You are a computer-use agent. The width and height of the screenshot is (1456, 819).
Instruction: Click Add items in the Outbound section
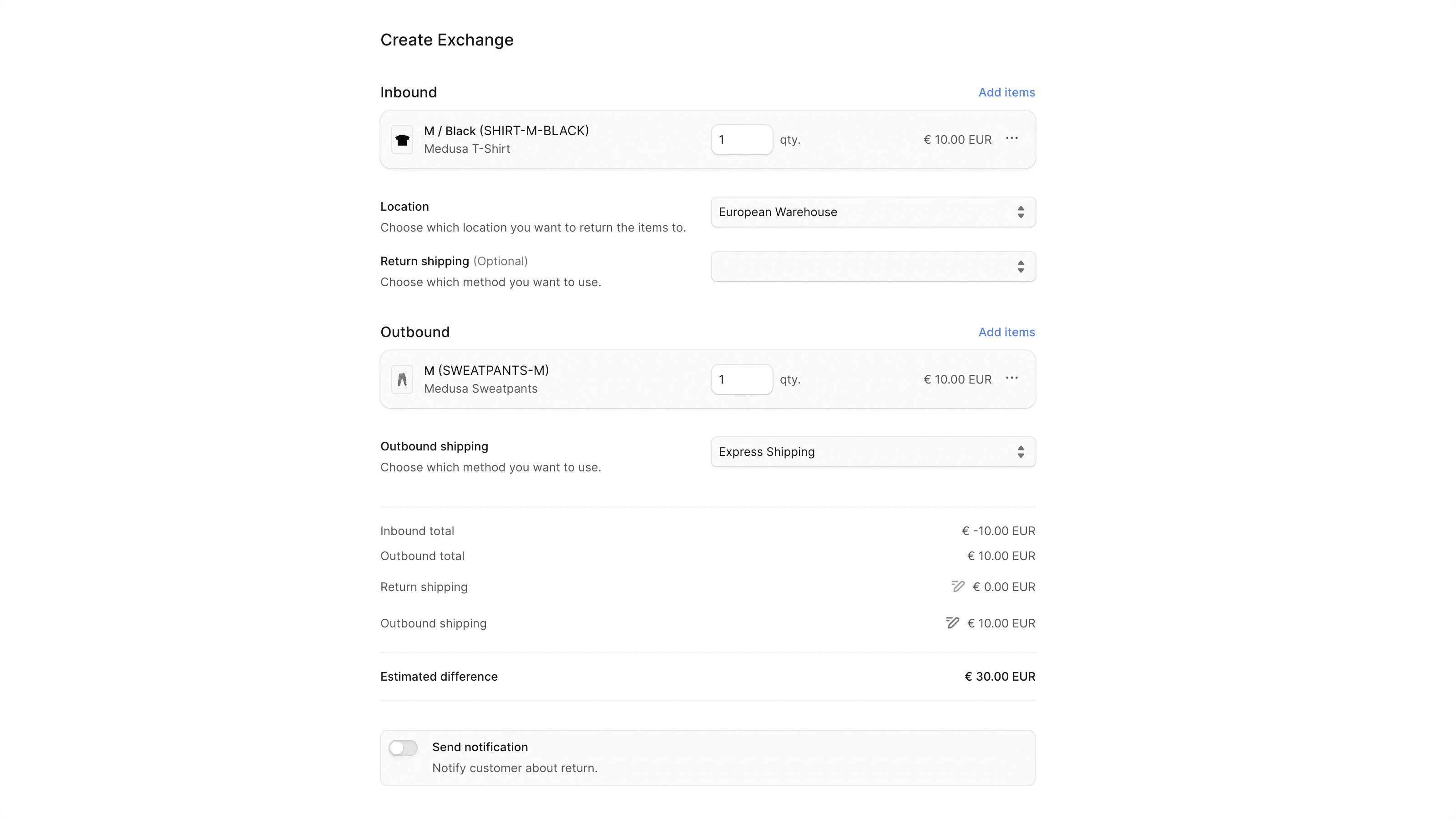[x=1006, y=332]
